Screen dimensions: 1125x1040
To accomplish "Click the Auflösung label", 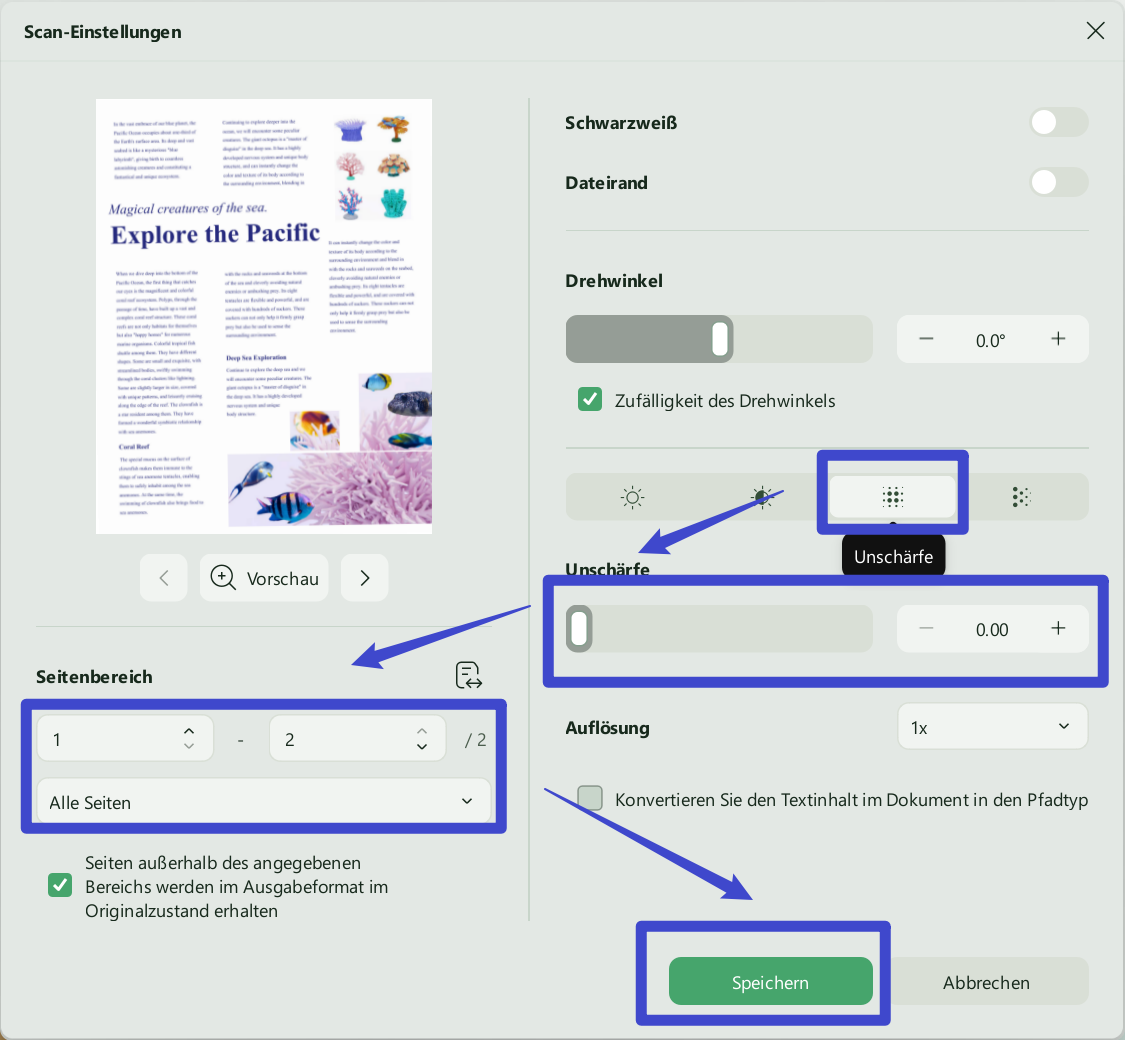I will 607,727.
